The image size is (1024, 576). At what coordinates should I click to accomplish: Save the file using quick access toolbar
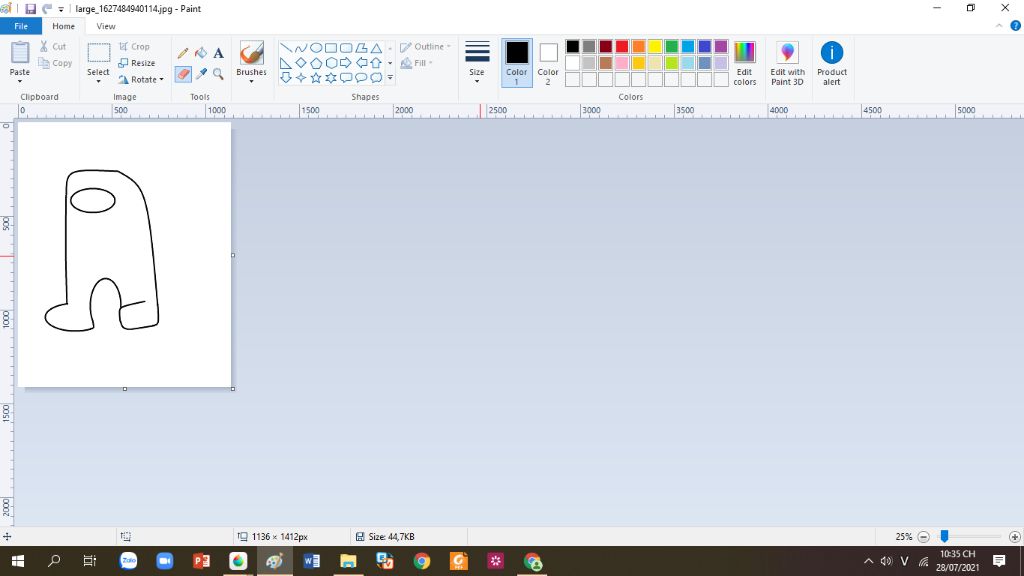click(30, 9)
